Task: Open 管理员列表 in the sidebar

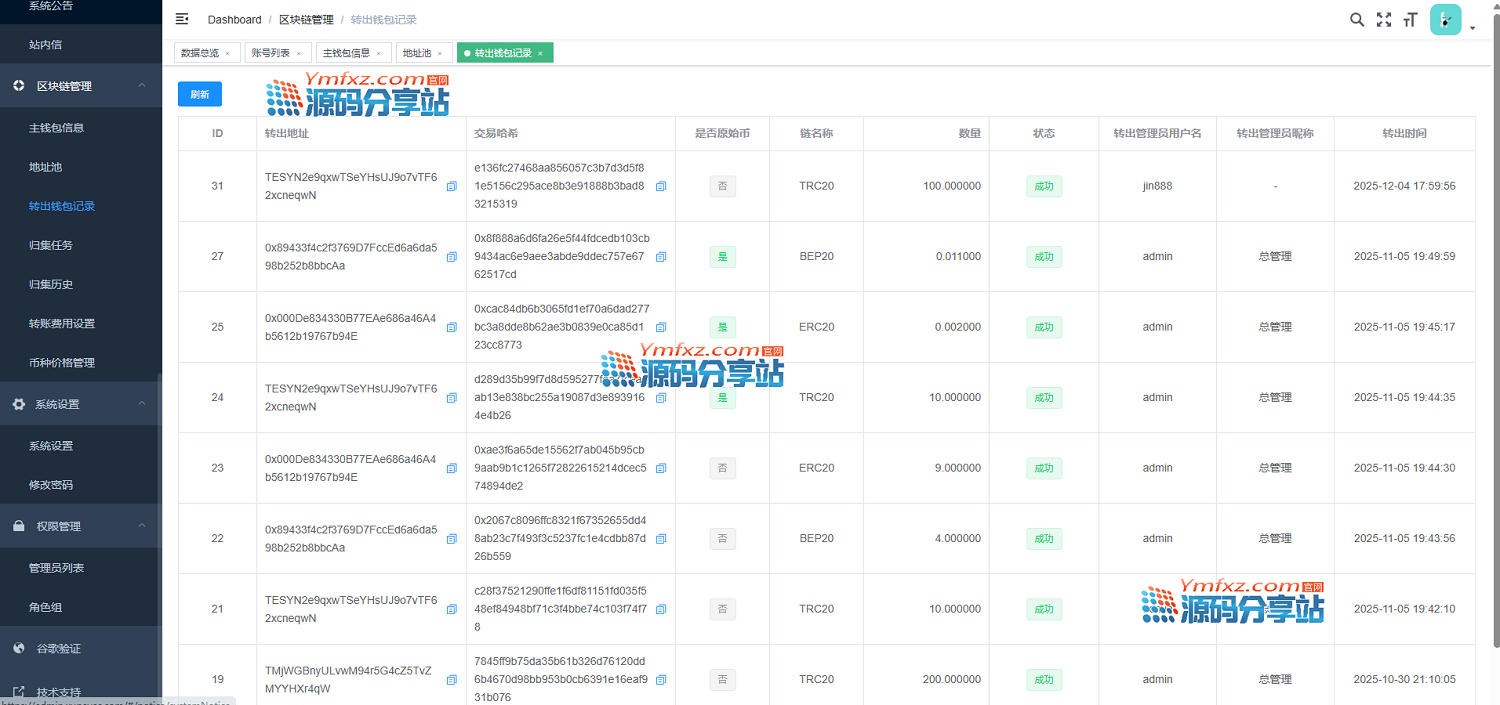Action: click(x=56, y=568)
